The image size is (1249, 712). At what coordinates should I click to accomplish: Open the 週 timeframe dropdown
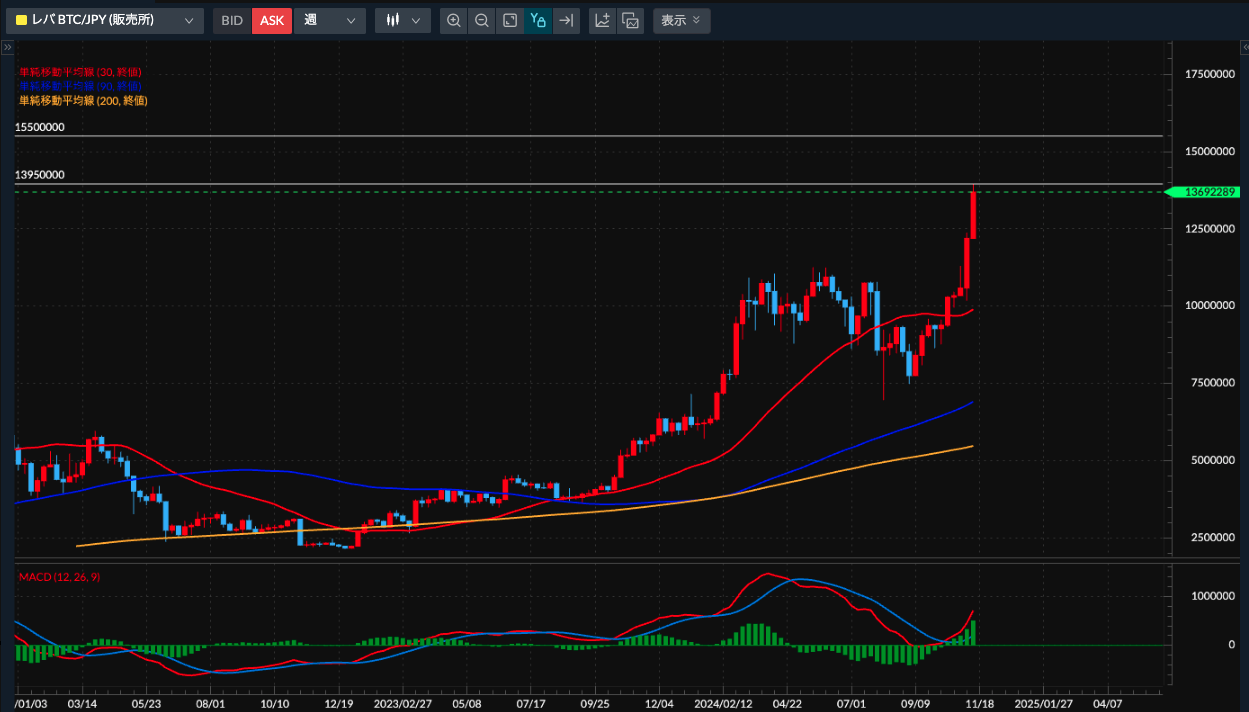pyautogui.click(x=330, y=20)
